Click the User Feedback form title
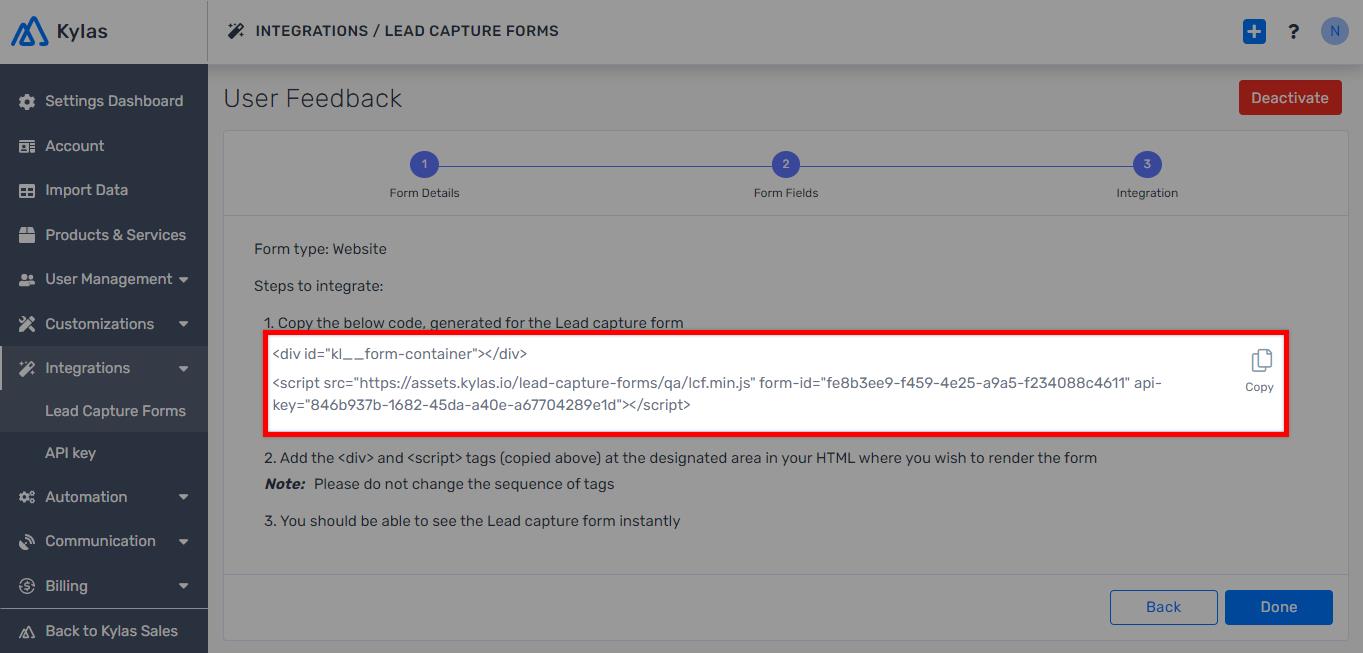1363x653 pixels. coord(313,98)
